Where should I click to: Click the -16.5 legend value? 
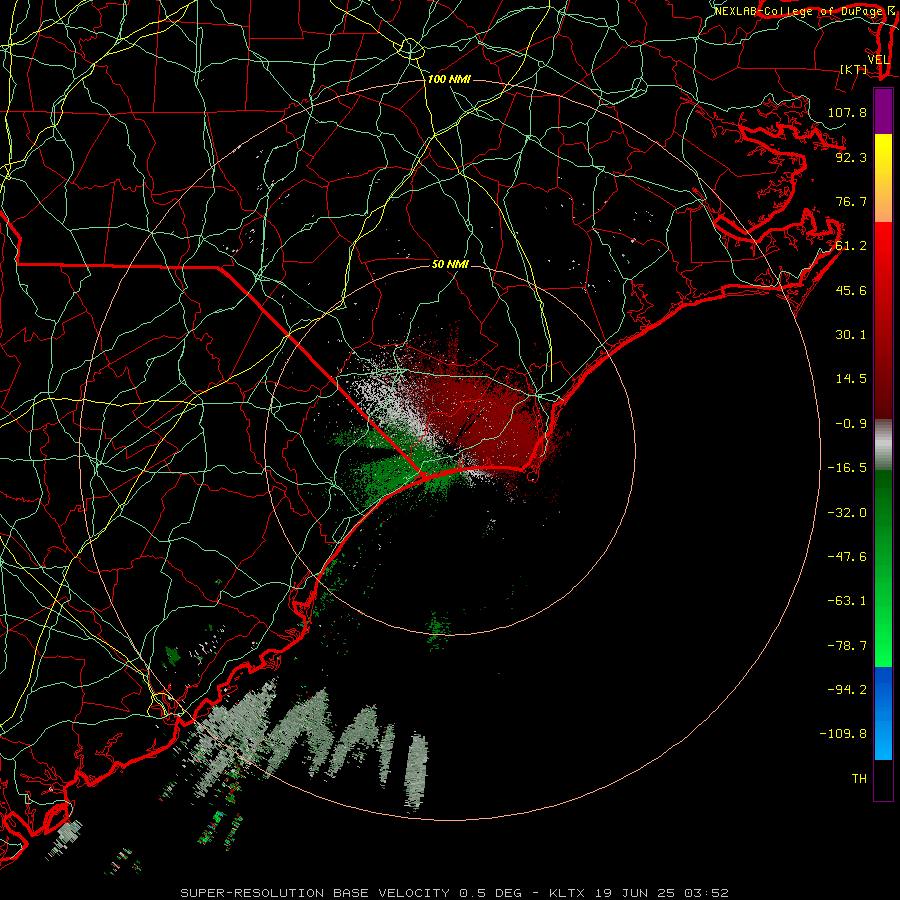click(x=847, y=468)
